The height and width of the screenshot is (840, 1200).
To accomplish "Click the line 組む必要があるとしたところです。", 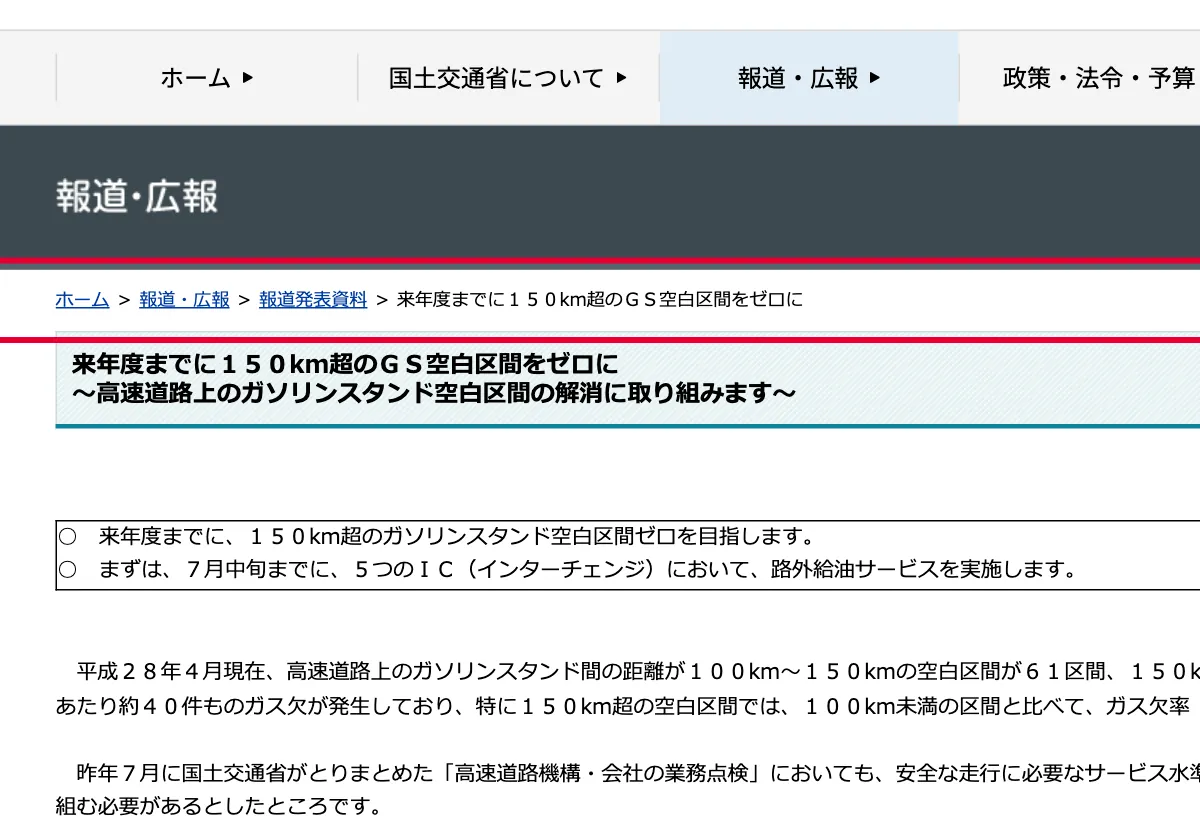I will (218, 806).
